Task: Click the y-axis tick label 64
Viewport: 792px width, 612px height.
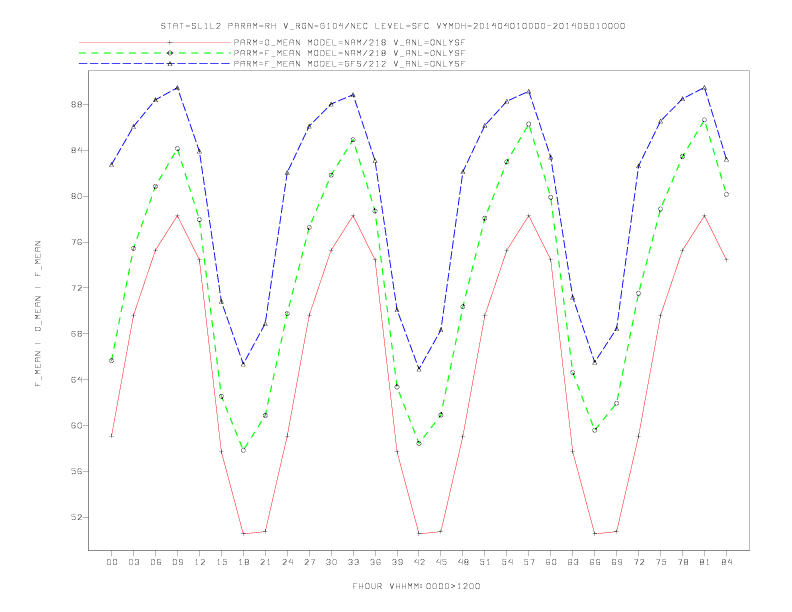Action: tap(77, 380)
